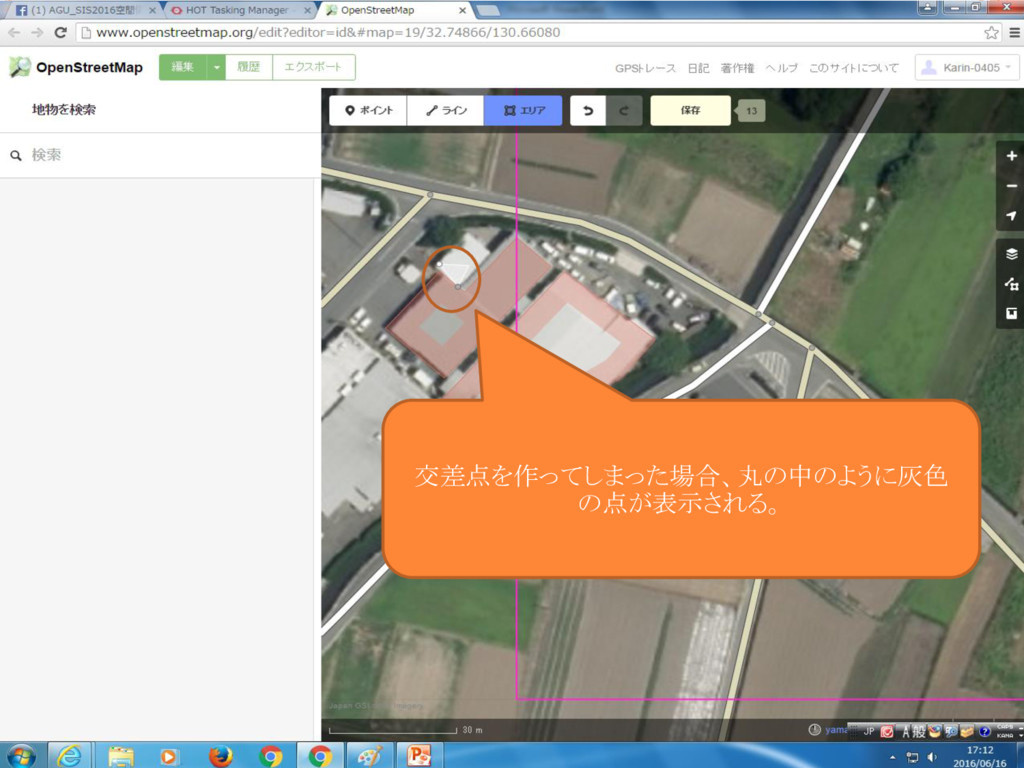Bookmark this page with the star
Image resolution: width=1024 pixels, height=768 pixels.
(991, 33)
